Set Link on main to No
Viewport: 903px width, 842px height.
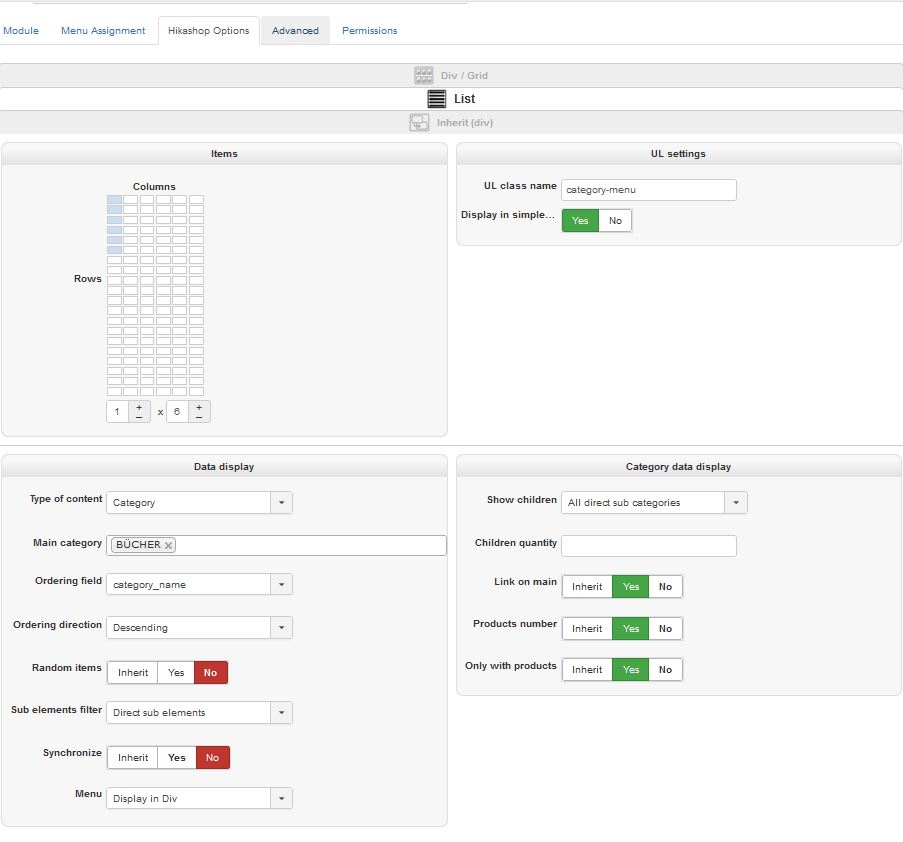tap(665, 586)
